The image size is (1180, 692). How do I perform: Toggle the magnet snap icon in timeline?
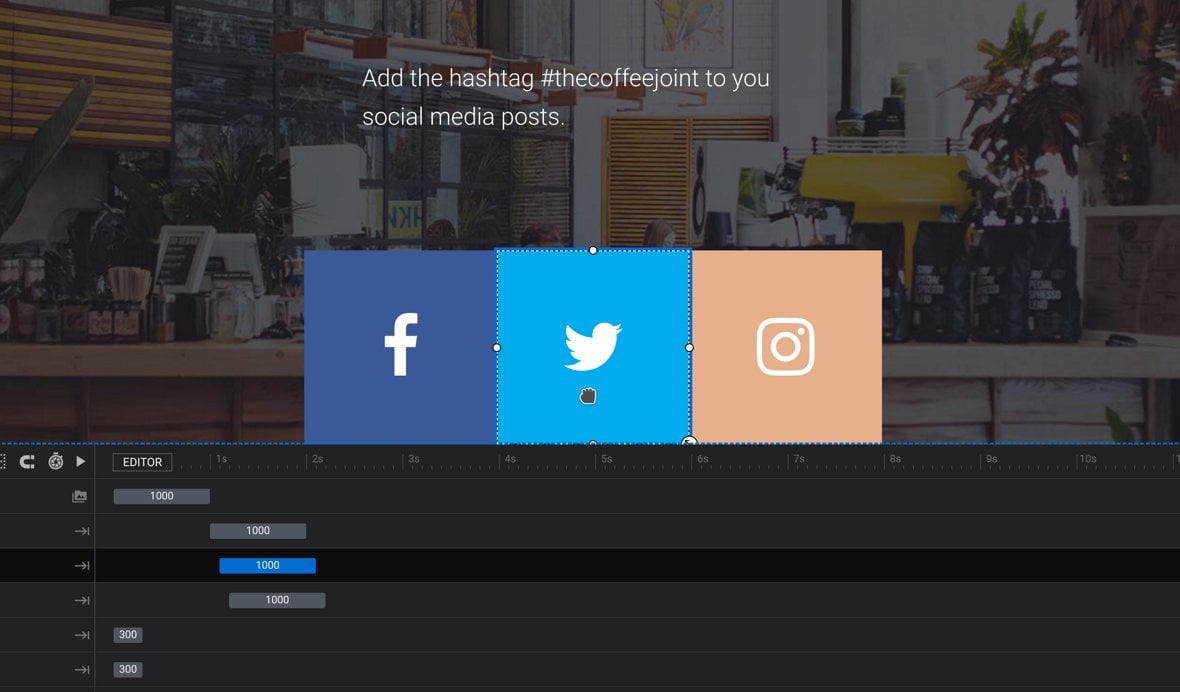click(27, 462)
